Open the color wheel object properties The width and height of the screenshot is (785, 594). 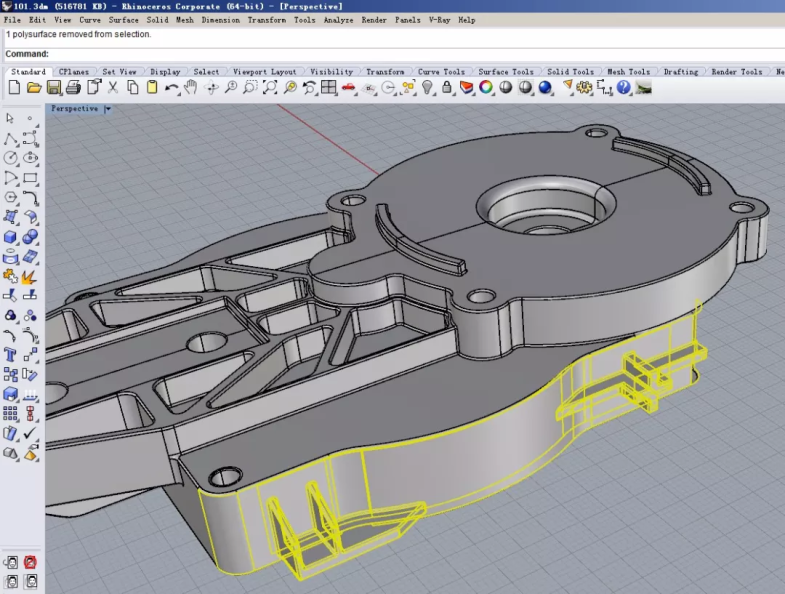pos(486,88)
